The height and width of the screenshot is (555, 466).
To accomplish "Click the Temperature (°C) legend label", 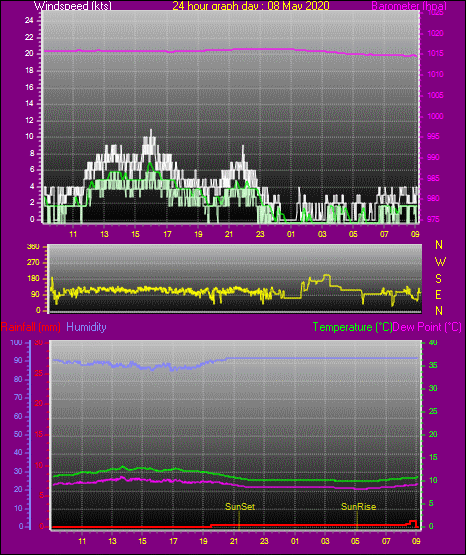I will (352, 327).
